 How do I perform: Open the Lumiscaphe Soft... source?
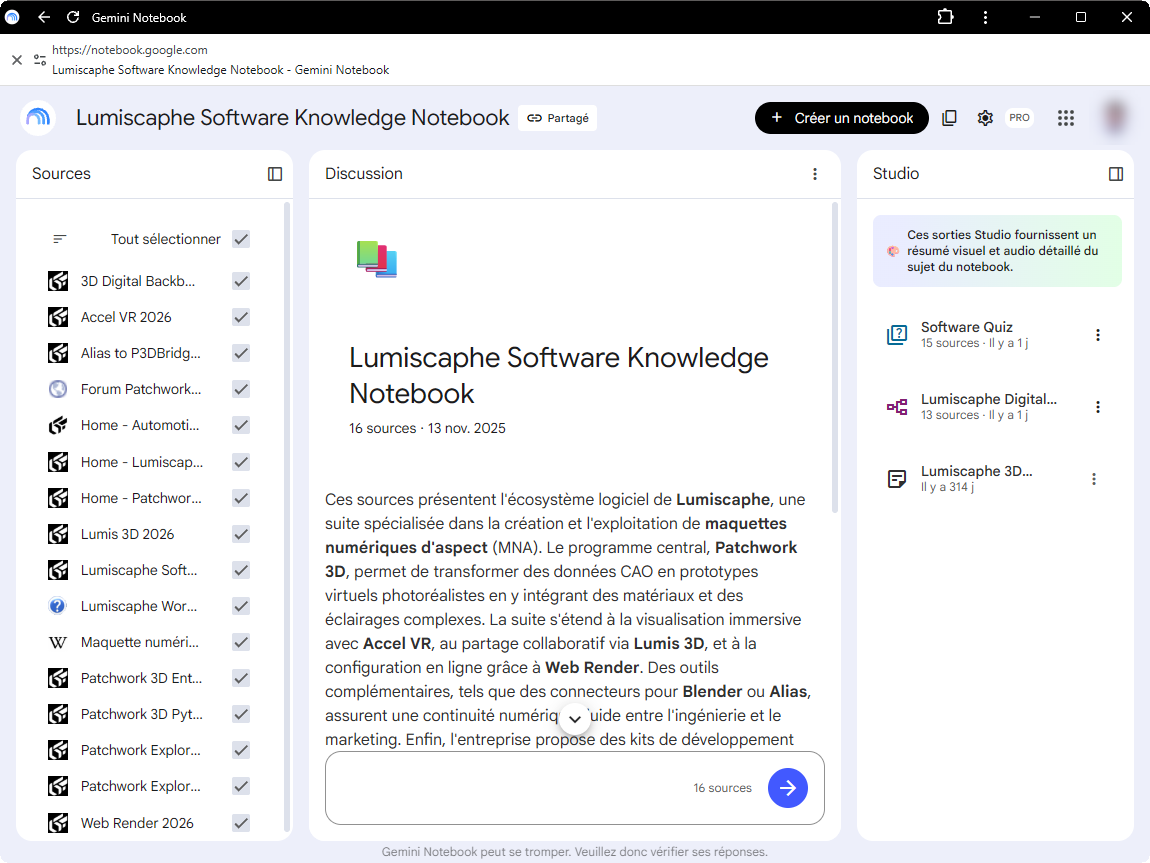[139, 570]
